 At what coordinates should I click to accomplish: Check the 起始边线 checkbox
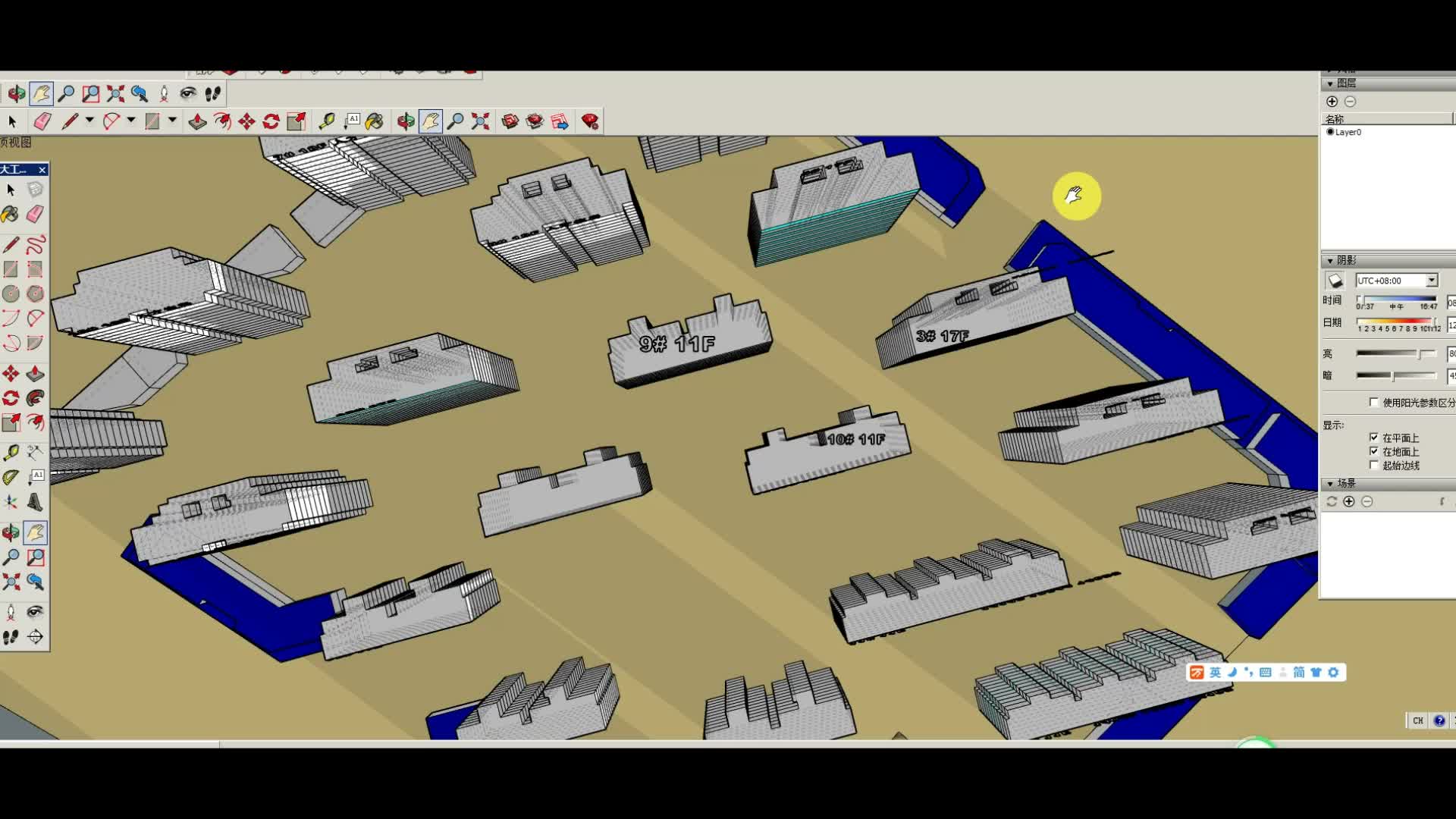coord(1374,465)
